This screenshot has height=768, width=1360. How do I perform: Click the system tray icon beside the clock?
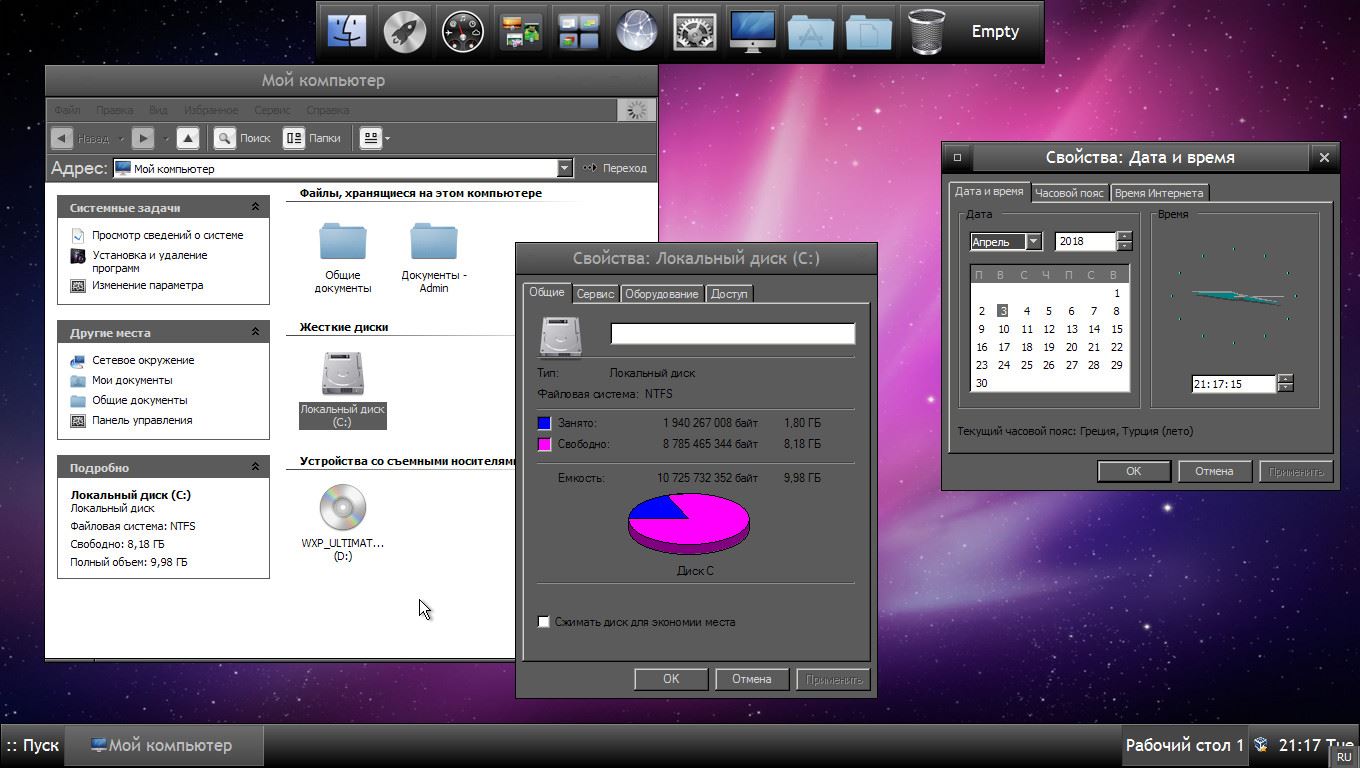coord(1261,745)
